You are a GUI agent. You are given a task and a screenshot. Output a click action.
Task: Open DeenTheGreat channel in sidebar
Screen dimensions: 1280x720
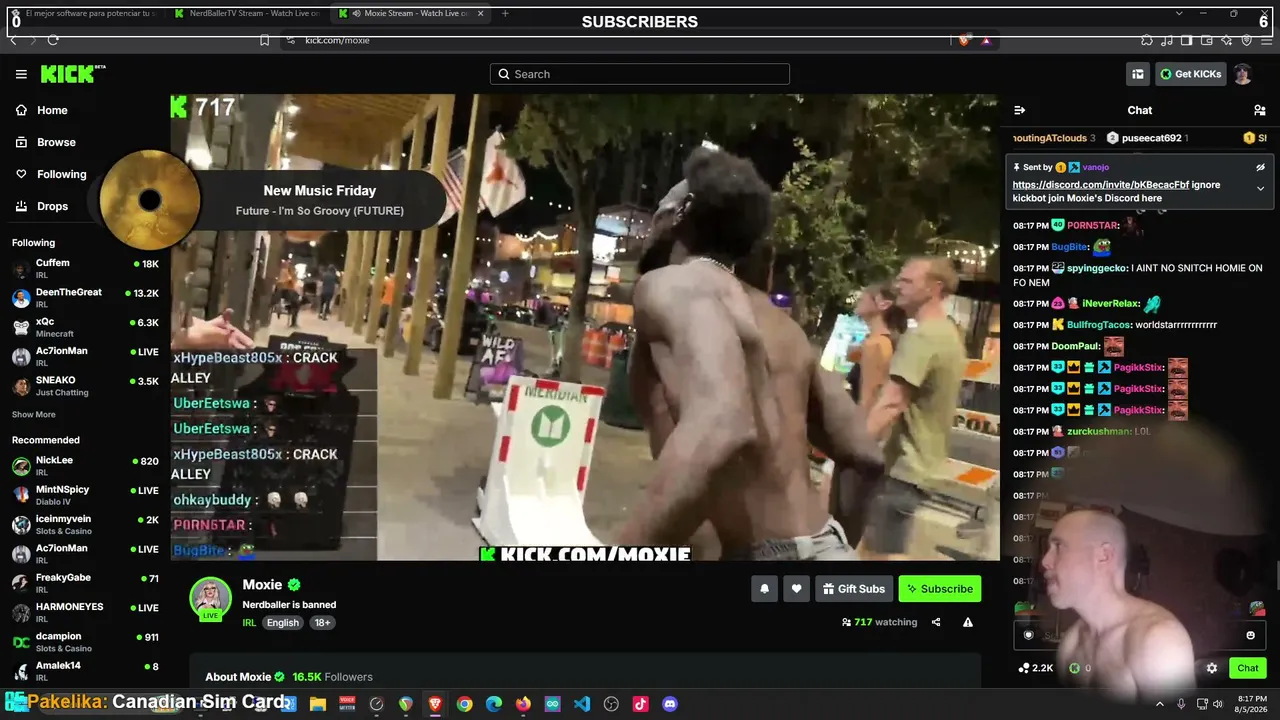[85, 298]
